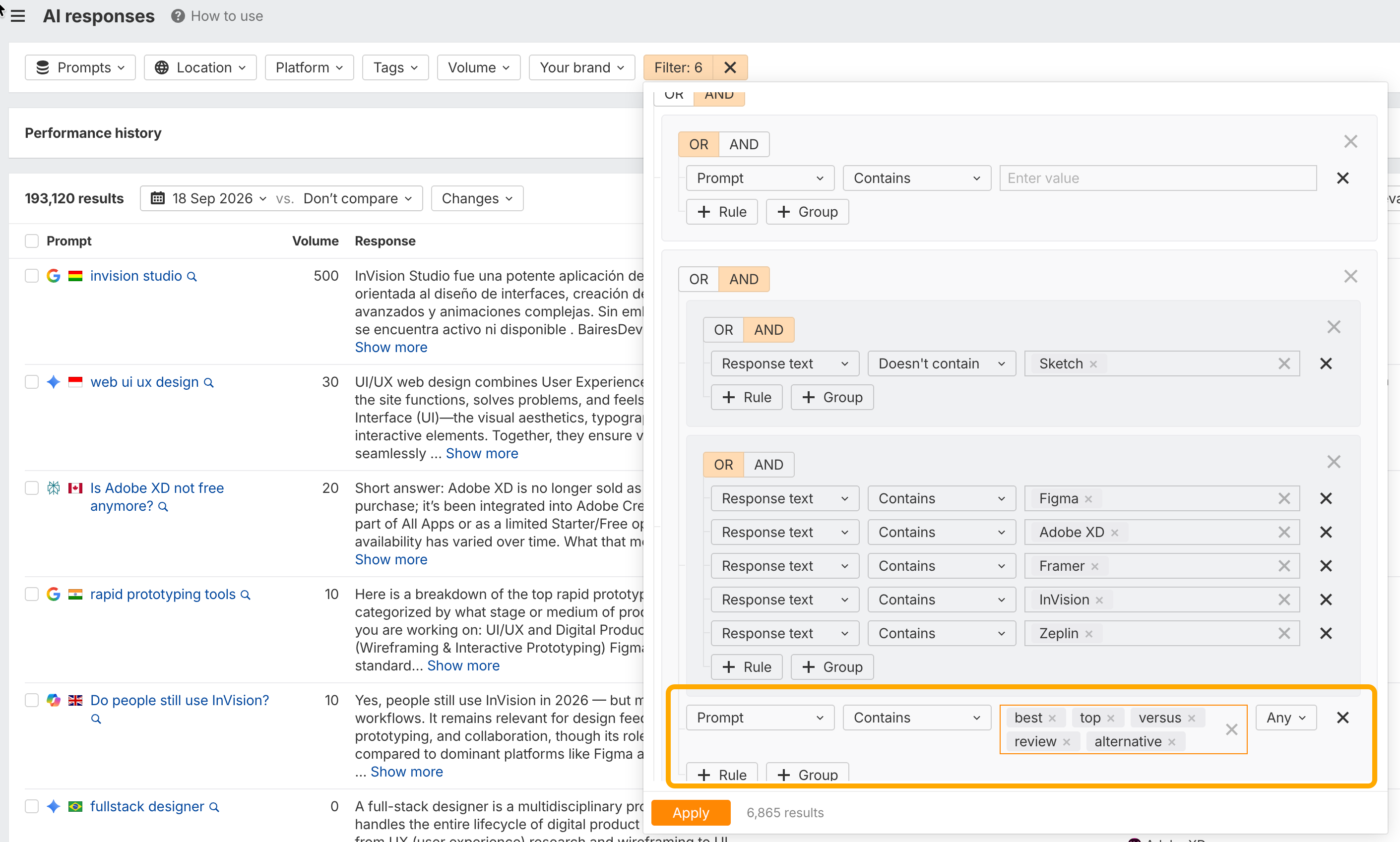Tick the web ui ux design checkbox
1400x842 pixels.
(x=32, y=382)
